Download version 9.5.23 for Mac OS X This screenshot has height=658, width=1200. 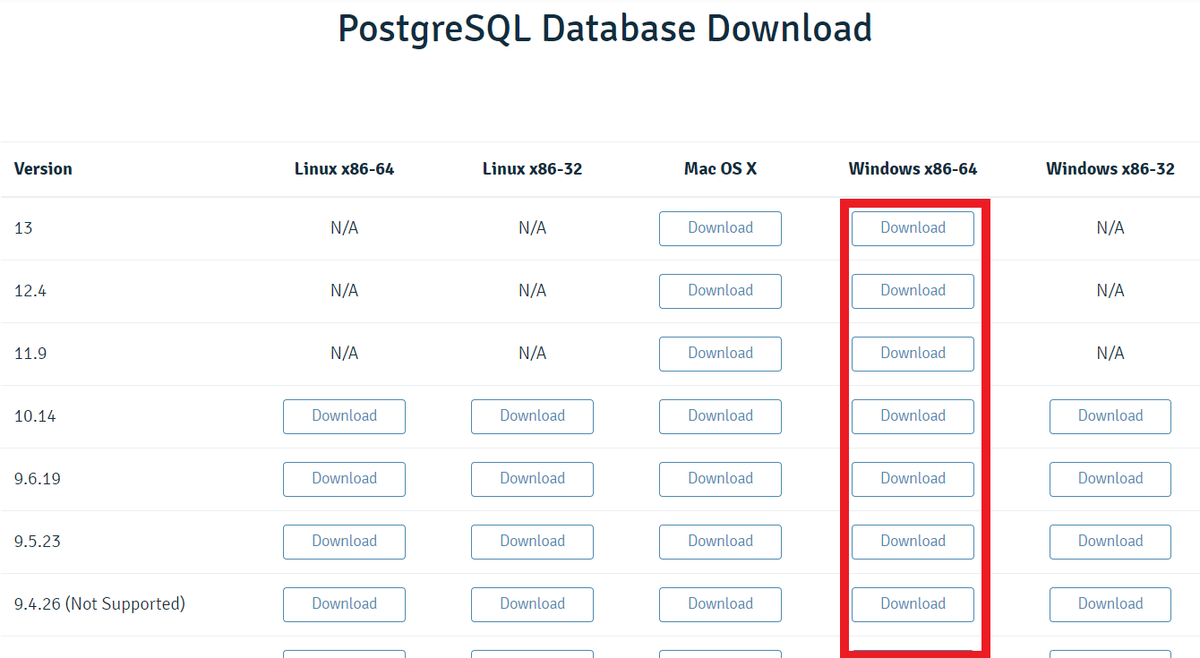(x=720, y=541)
